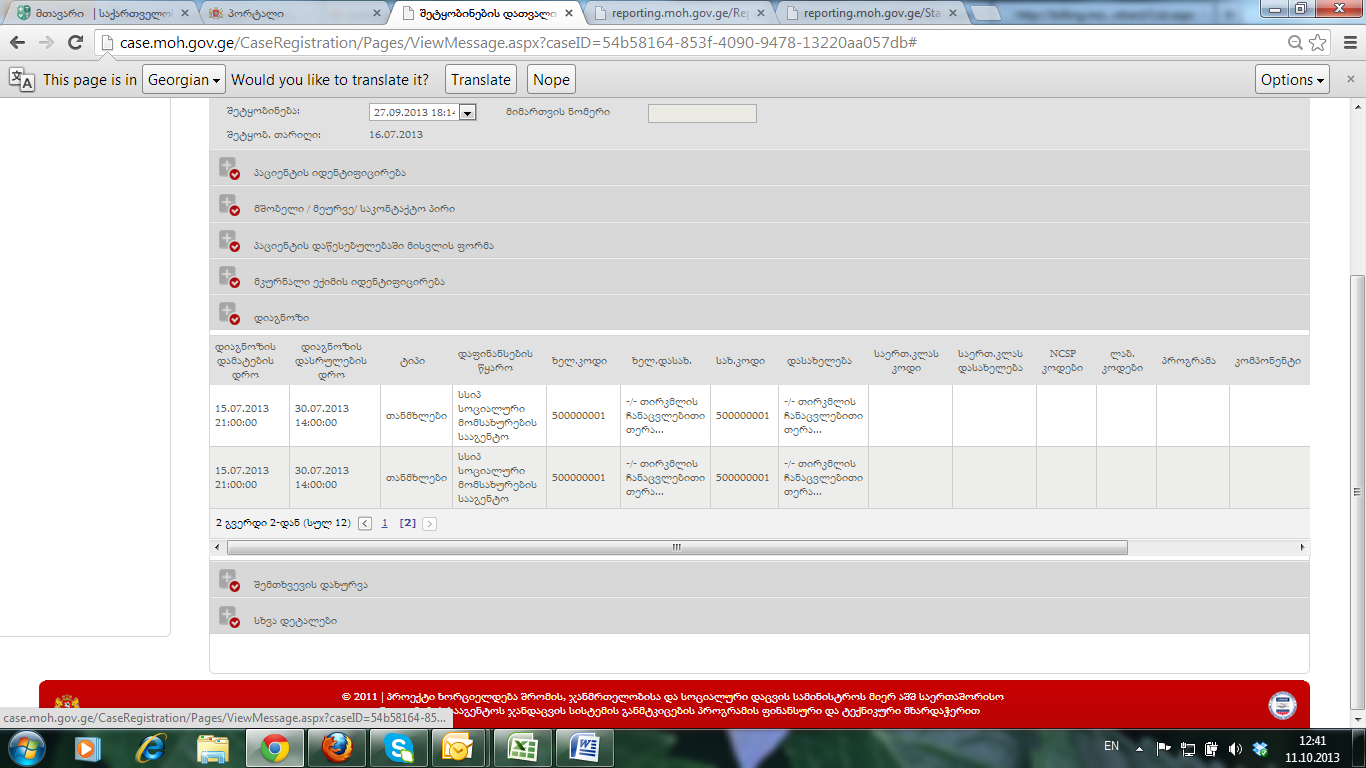Viewport: 1366px width, 768px height.
Task: Click page 1 link in pager
Action: (x=385, y=523)
